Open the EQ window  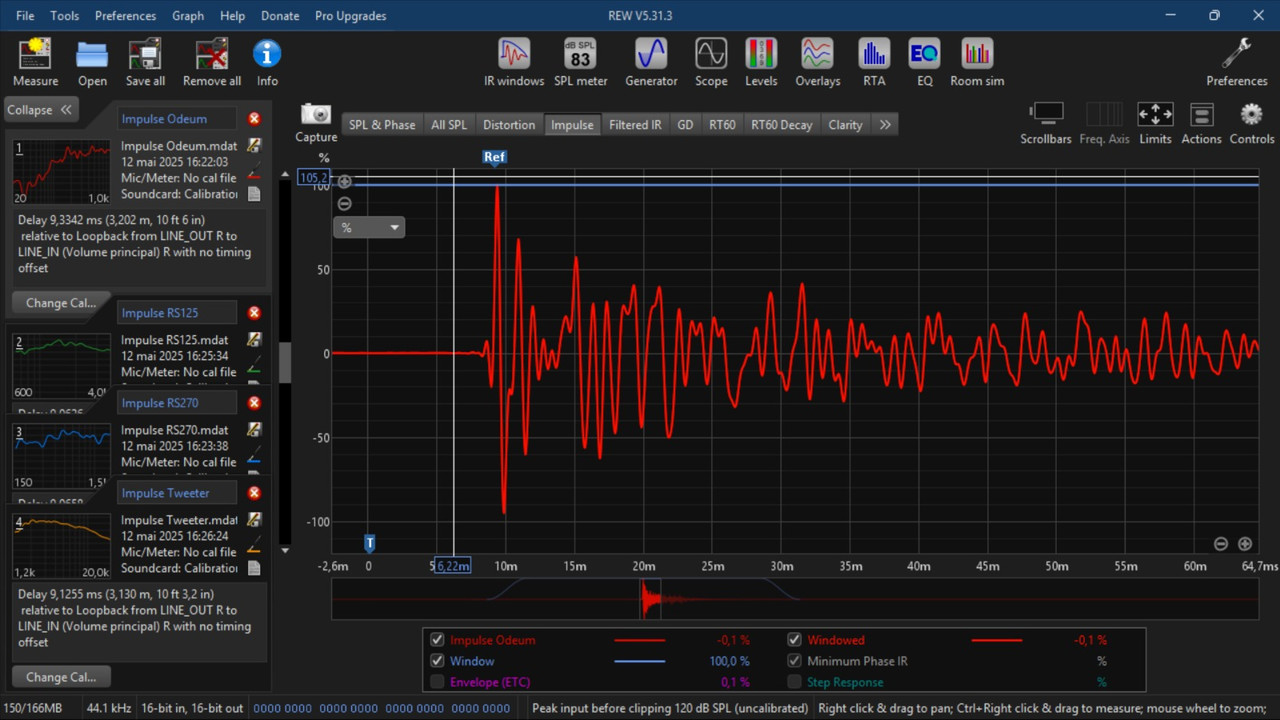(924, 62)
